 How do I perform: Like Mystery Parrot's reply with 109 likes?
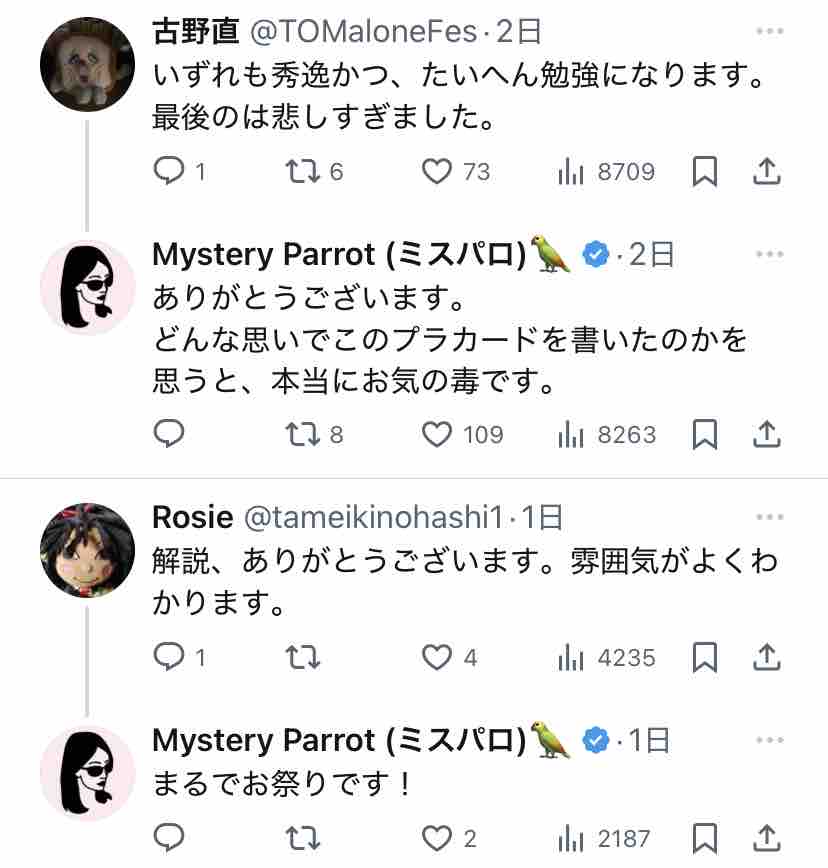(x=436, y=434)
